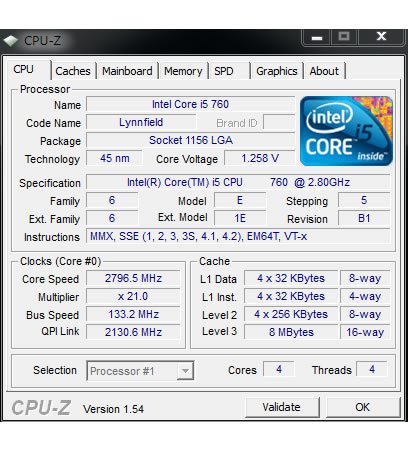Click the Technology value 45 nm
The height and width of the screenshot is (450, 408).
[114, 158]
